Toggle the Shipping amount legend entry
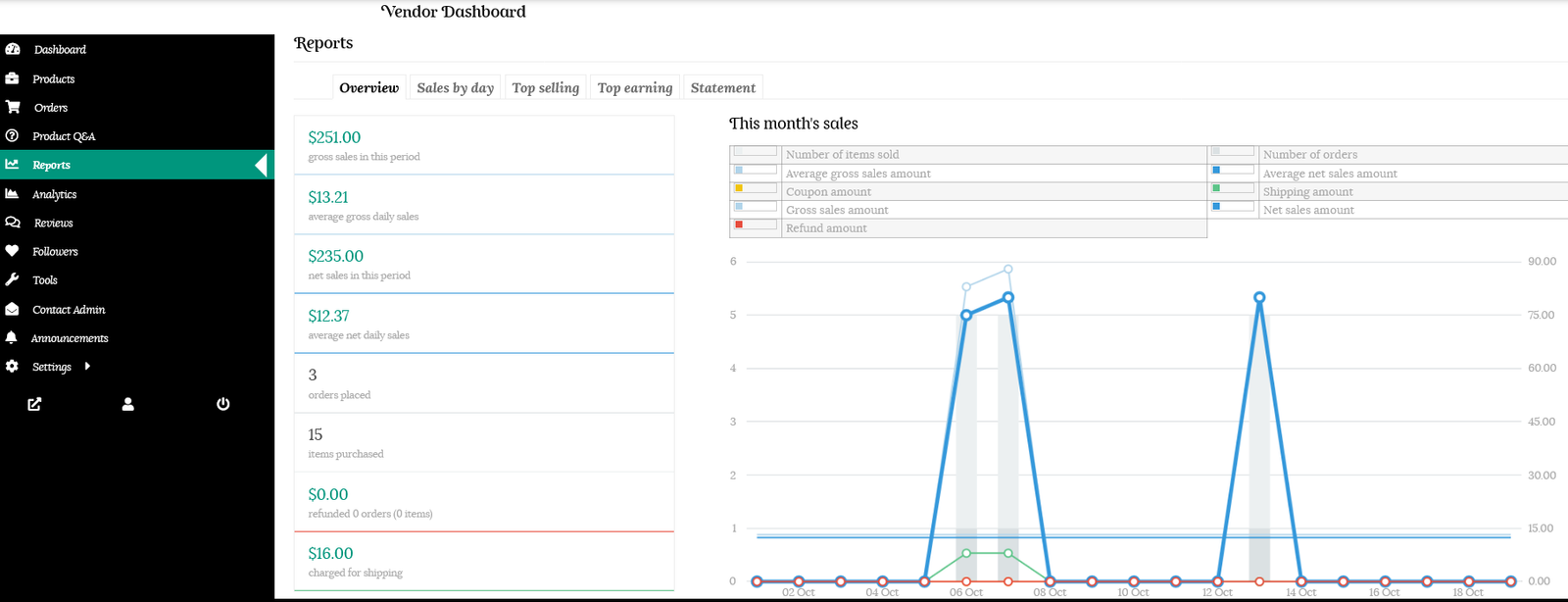This screenshot has width=1568, height=602. pyautogui.click(x=1307, y=192)
